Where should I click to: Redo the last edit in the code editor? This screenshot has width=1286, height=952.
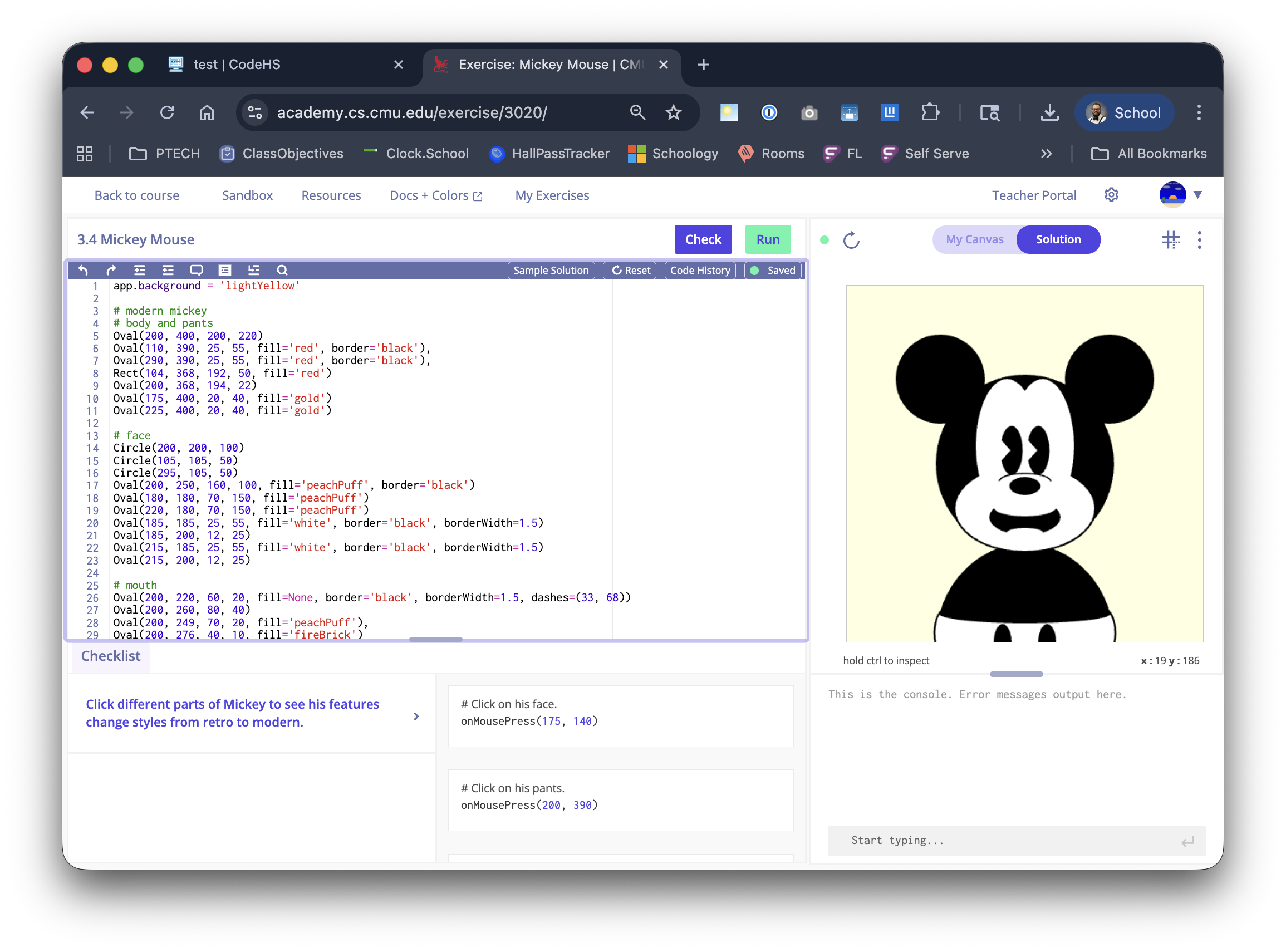[x=111, y=269]
